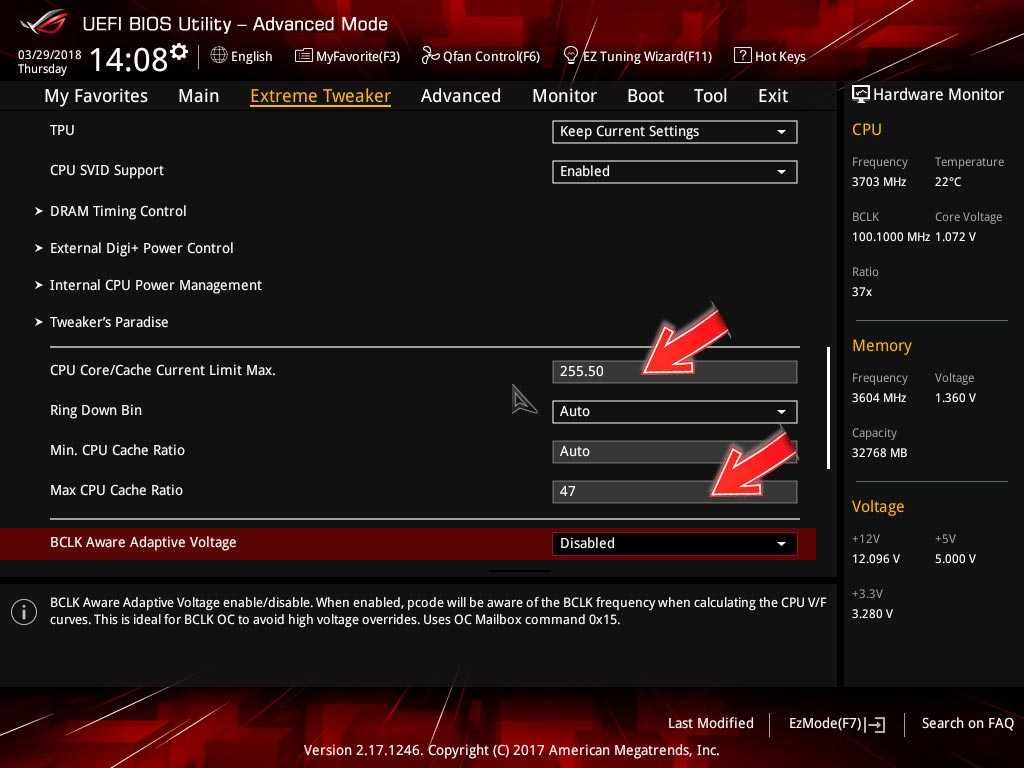Click the globe language icon
1024x768 pixels.
(219, 56)
